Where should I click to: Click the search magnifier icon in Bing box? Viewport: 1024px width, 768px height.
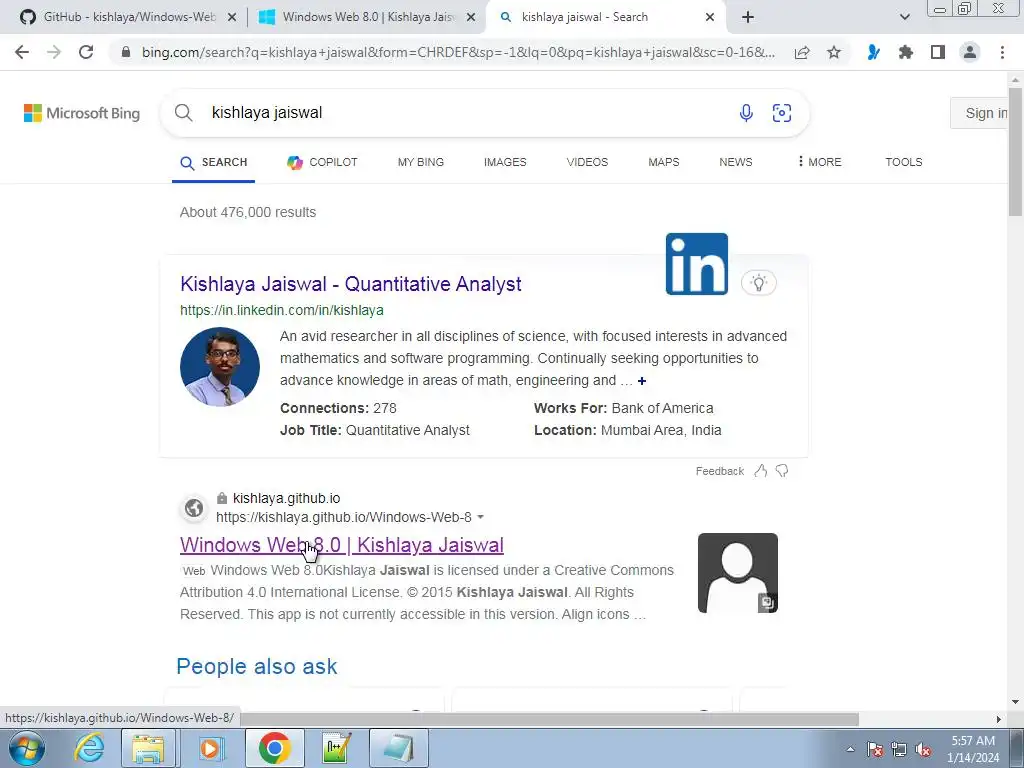(x=184, y=113)
